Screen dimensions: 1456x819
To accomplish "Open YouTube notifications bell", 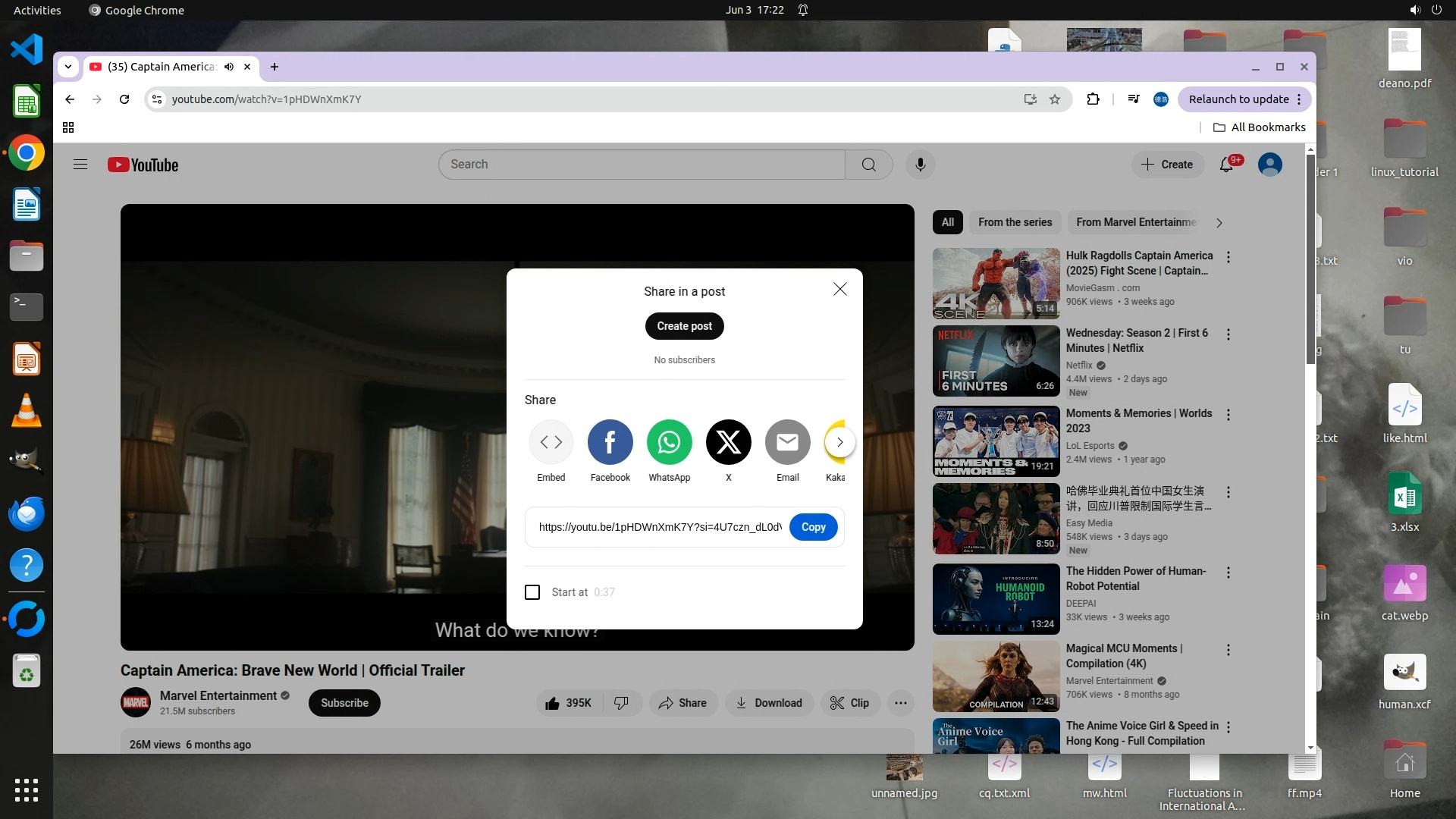I will coord(1226,165).
